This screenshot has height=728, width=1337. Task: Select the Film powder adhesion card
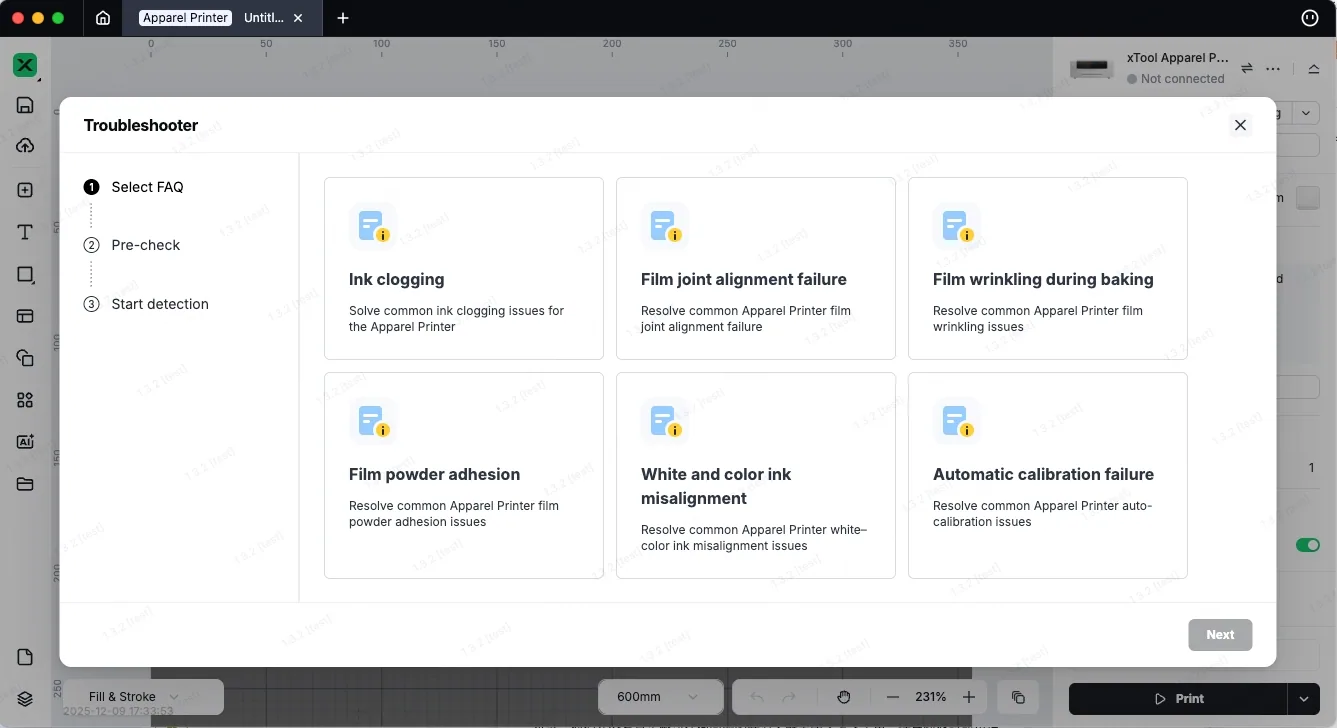pyautogui.click(x=464, y=475)
